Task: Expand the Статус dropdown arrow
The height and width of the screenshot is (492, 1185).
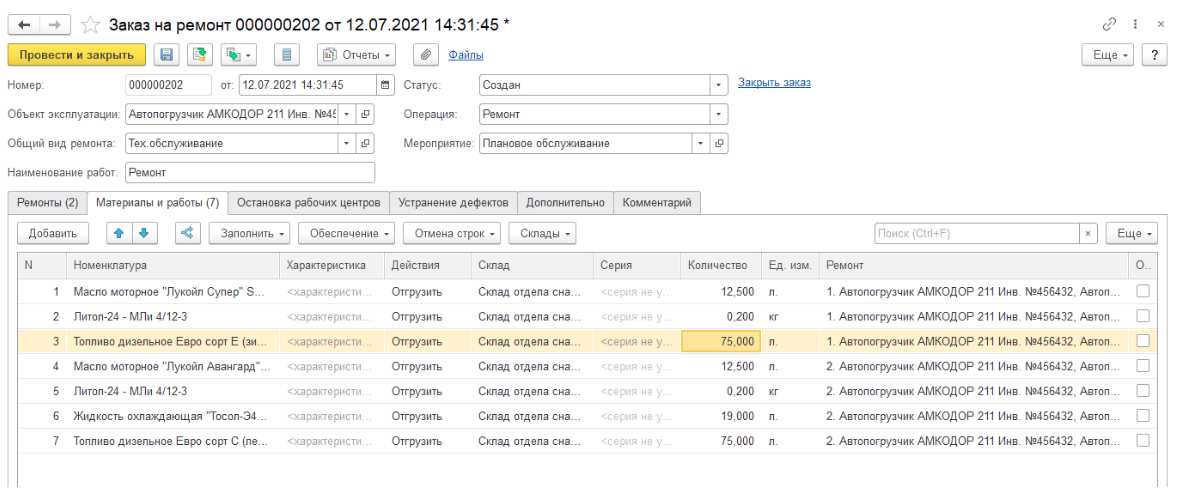Action: click(x=719, y=85)
